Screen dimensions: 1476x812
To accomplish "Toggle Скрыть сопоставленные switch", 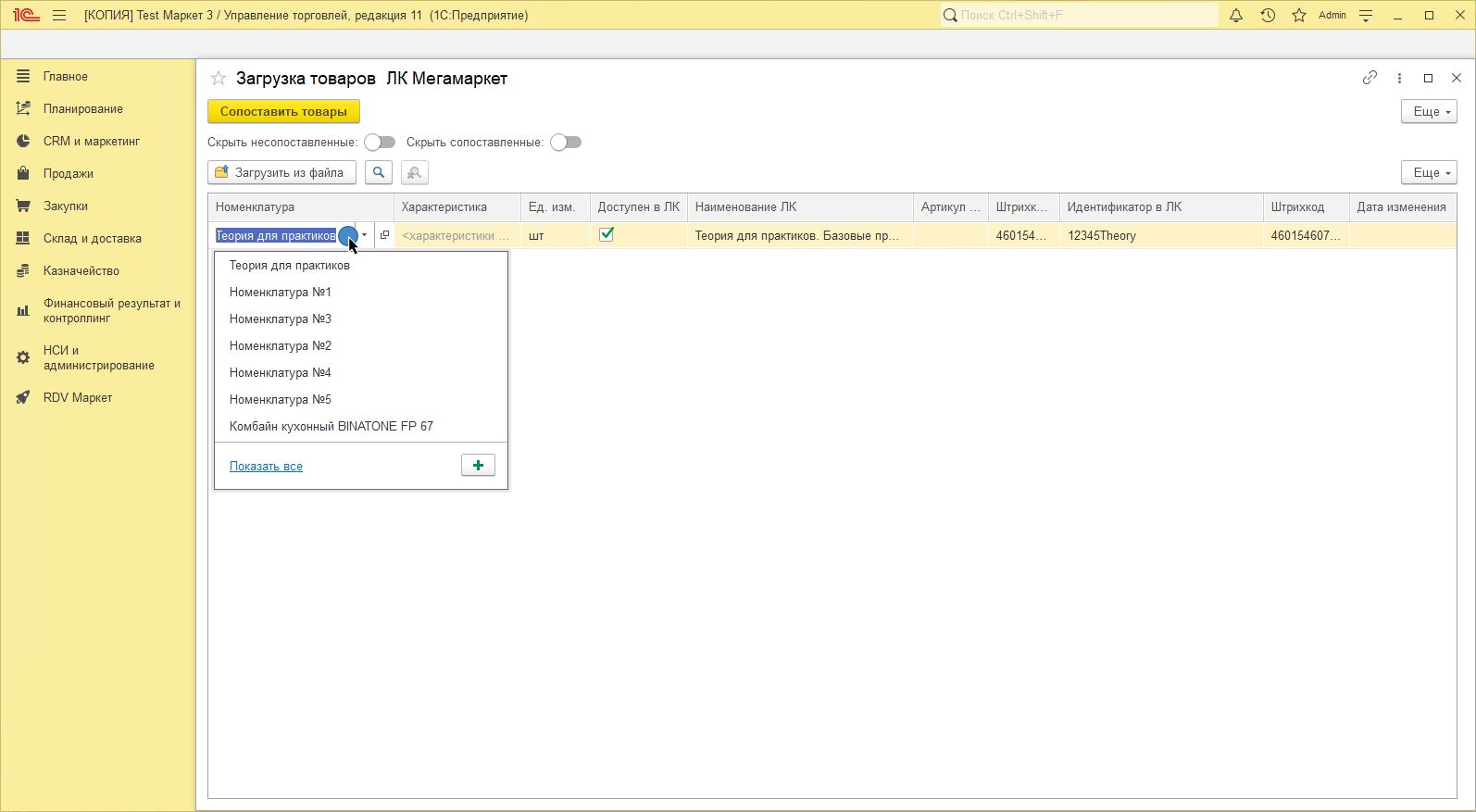I will pyautogui.click(x=566, y=142).
